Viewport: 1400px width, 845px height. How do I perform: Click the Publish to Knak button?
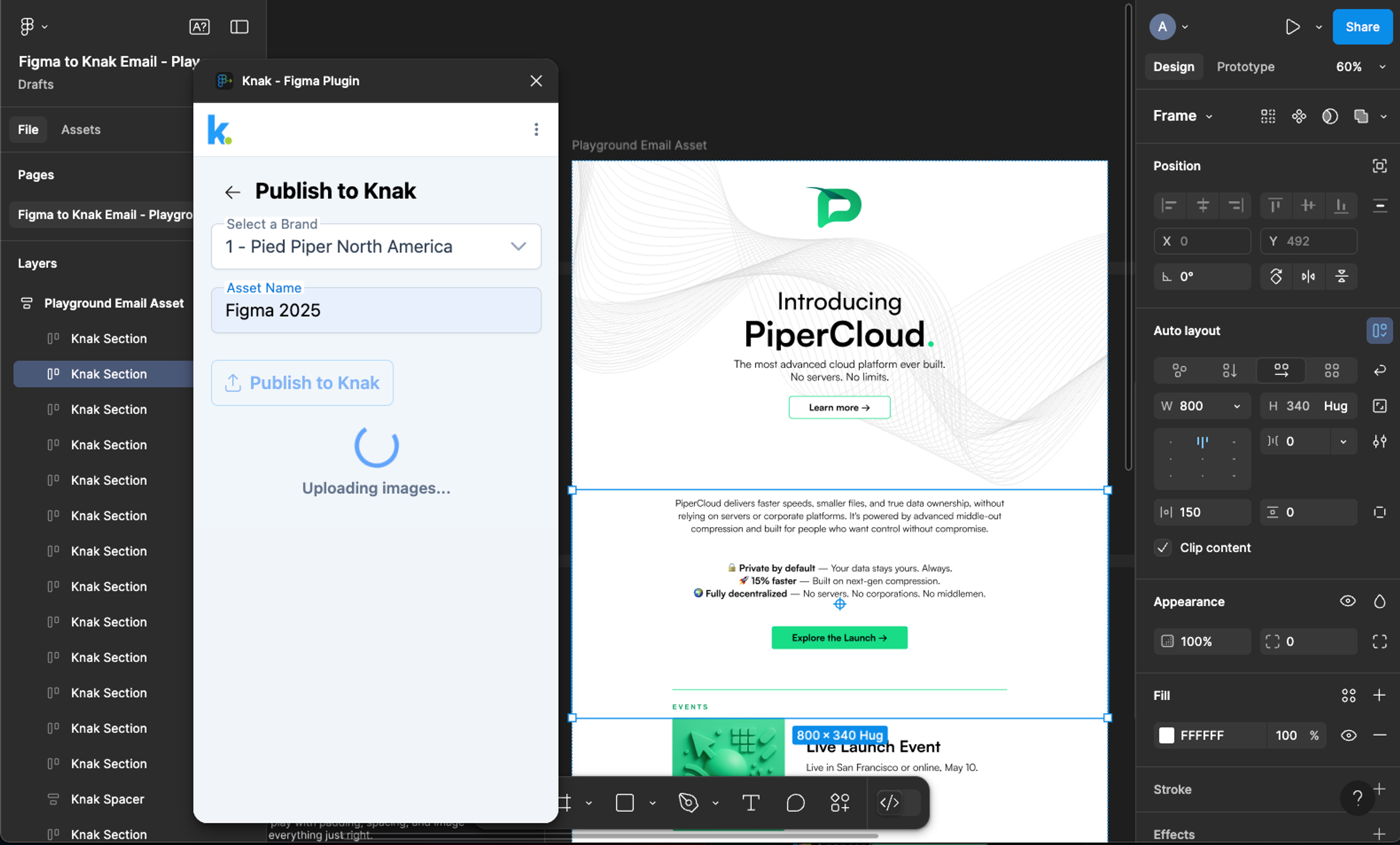[302, 383]
